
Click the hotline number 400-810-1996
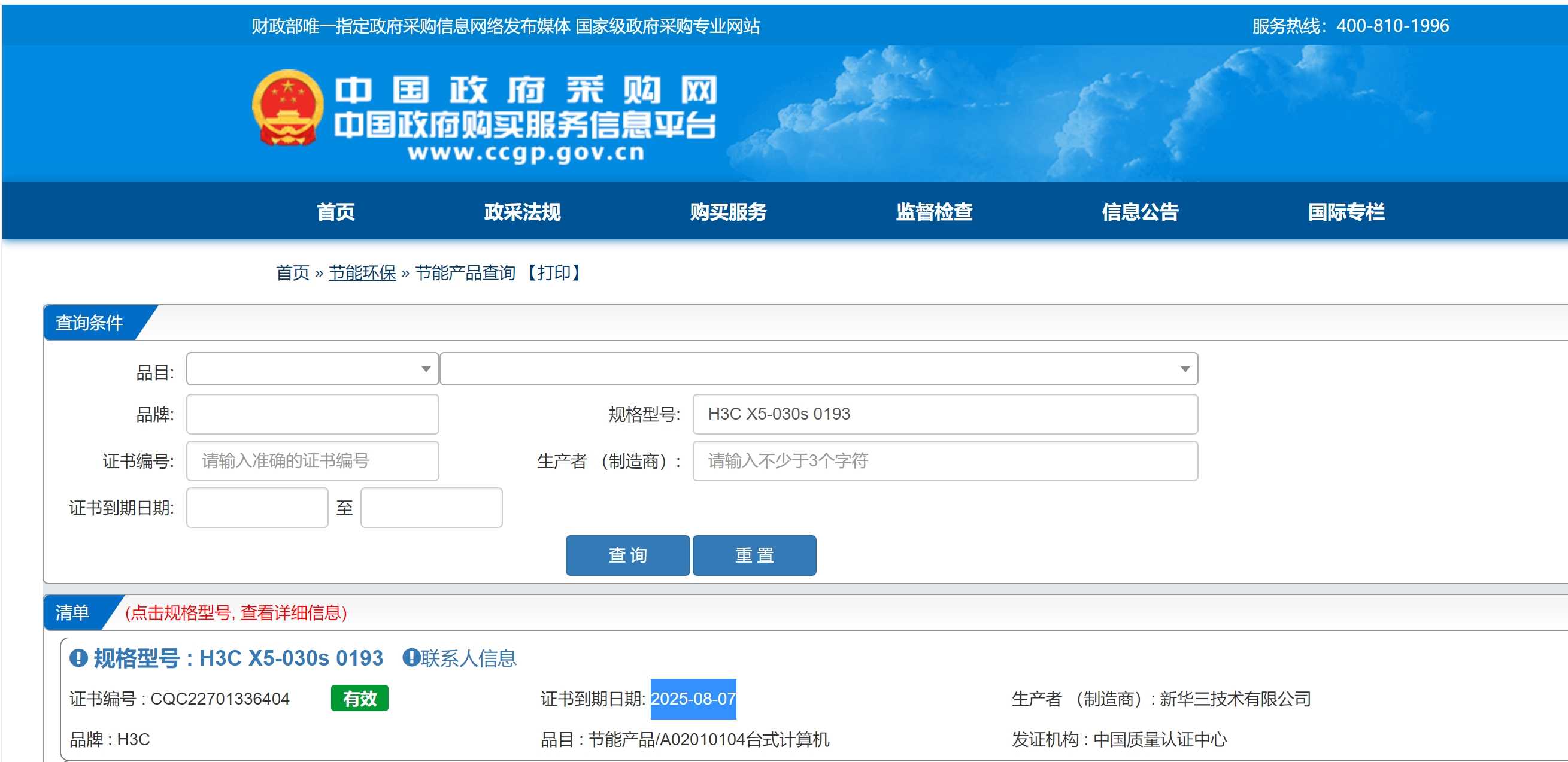(1392, 26)
